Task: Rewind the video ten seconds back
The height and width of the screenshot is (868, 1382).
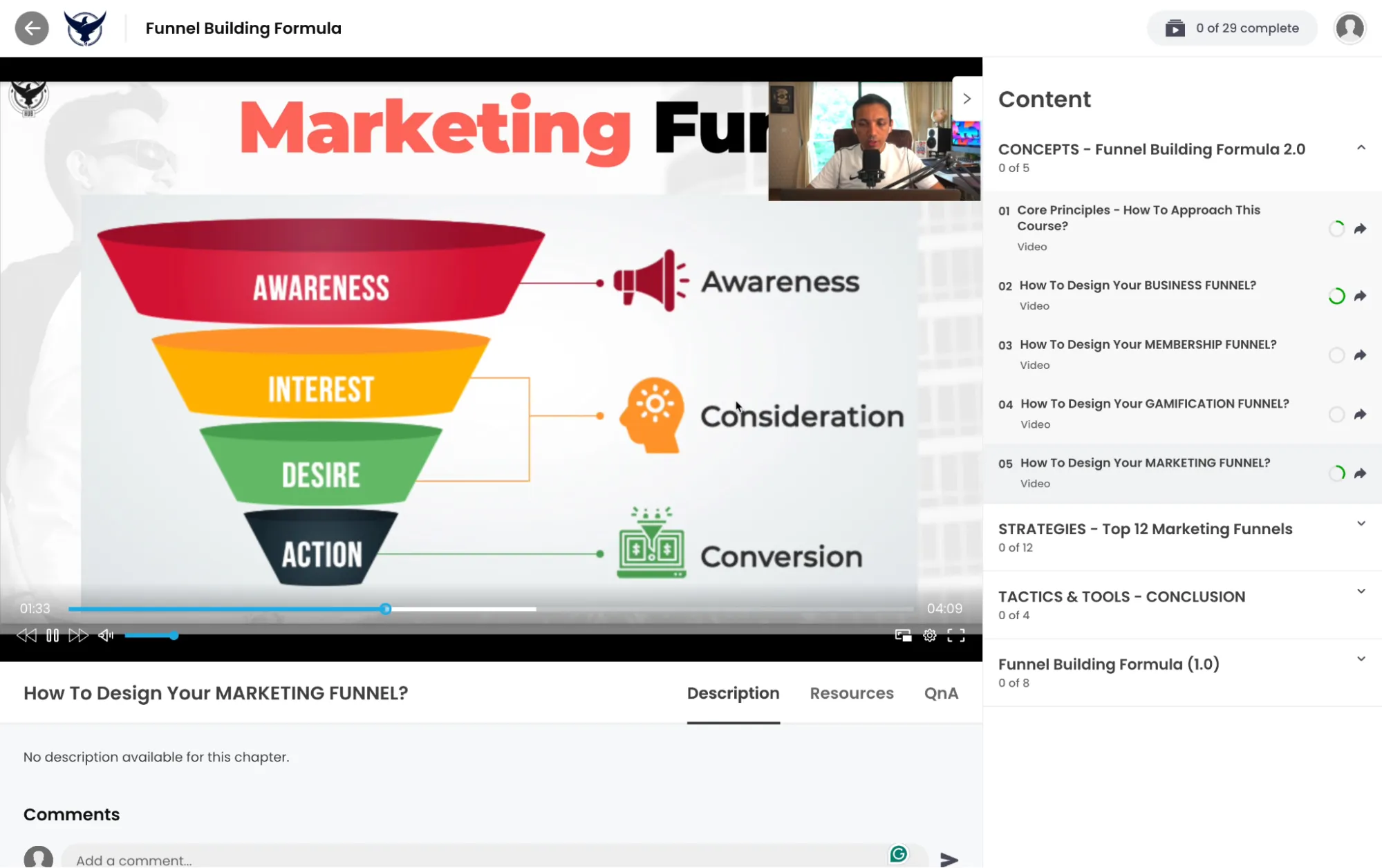Action: click(26, 635)
